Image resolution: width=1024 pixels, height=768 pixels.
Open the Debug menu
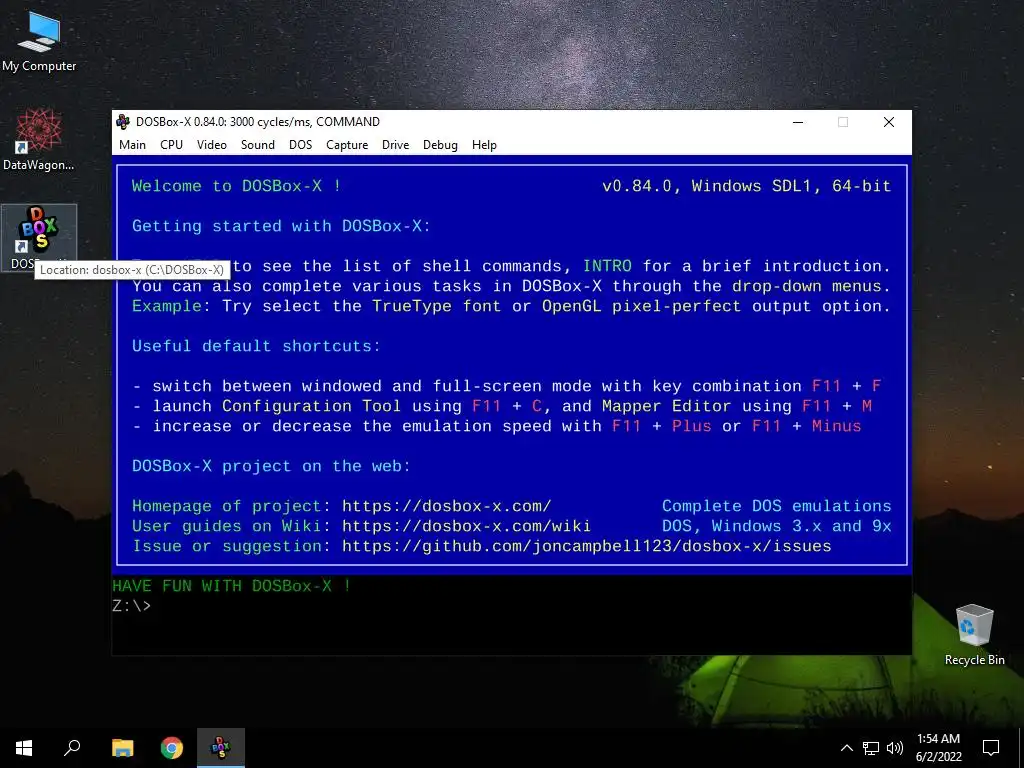[440, 145]
